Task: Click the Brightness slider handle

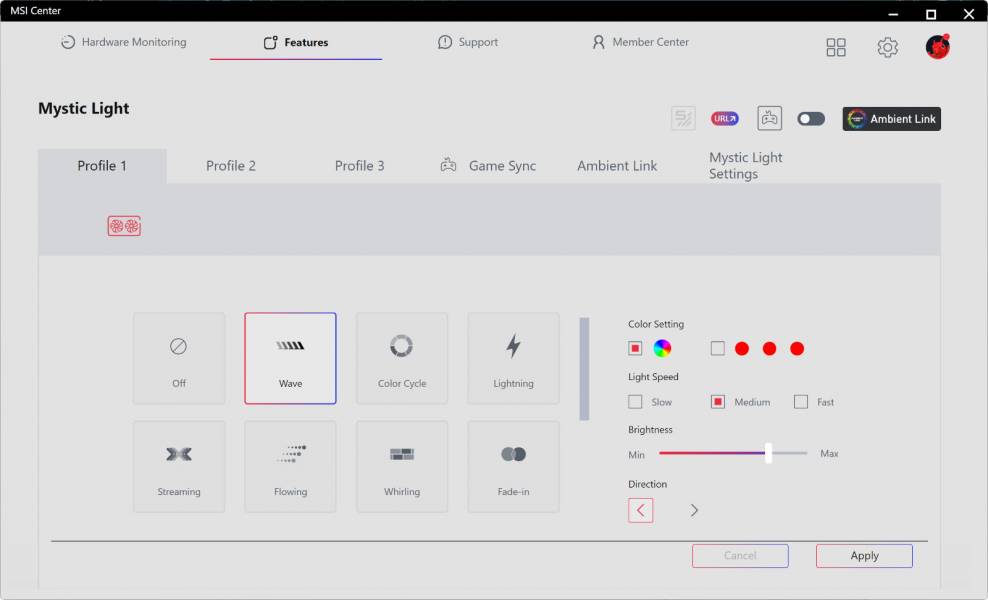Action: (768, 453)
